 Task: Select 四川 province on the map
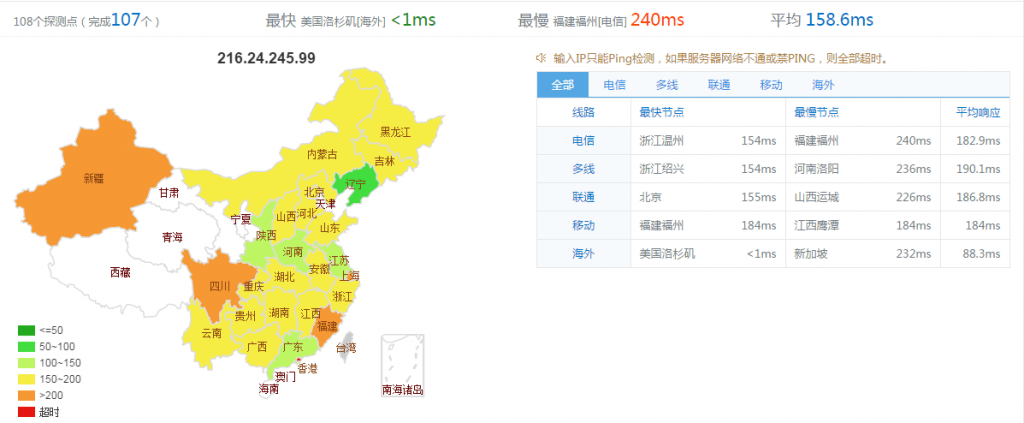click(x=219, y=286)
